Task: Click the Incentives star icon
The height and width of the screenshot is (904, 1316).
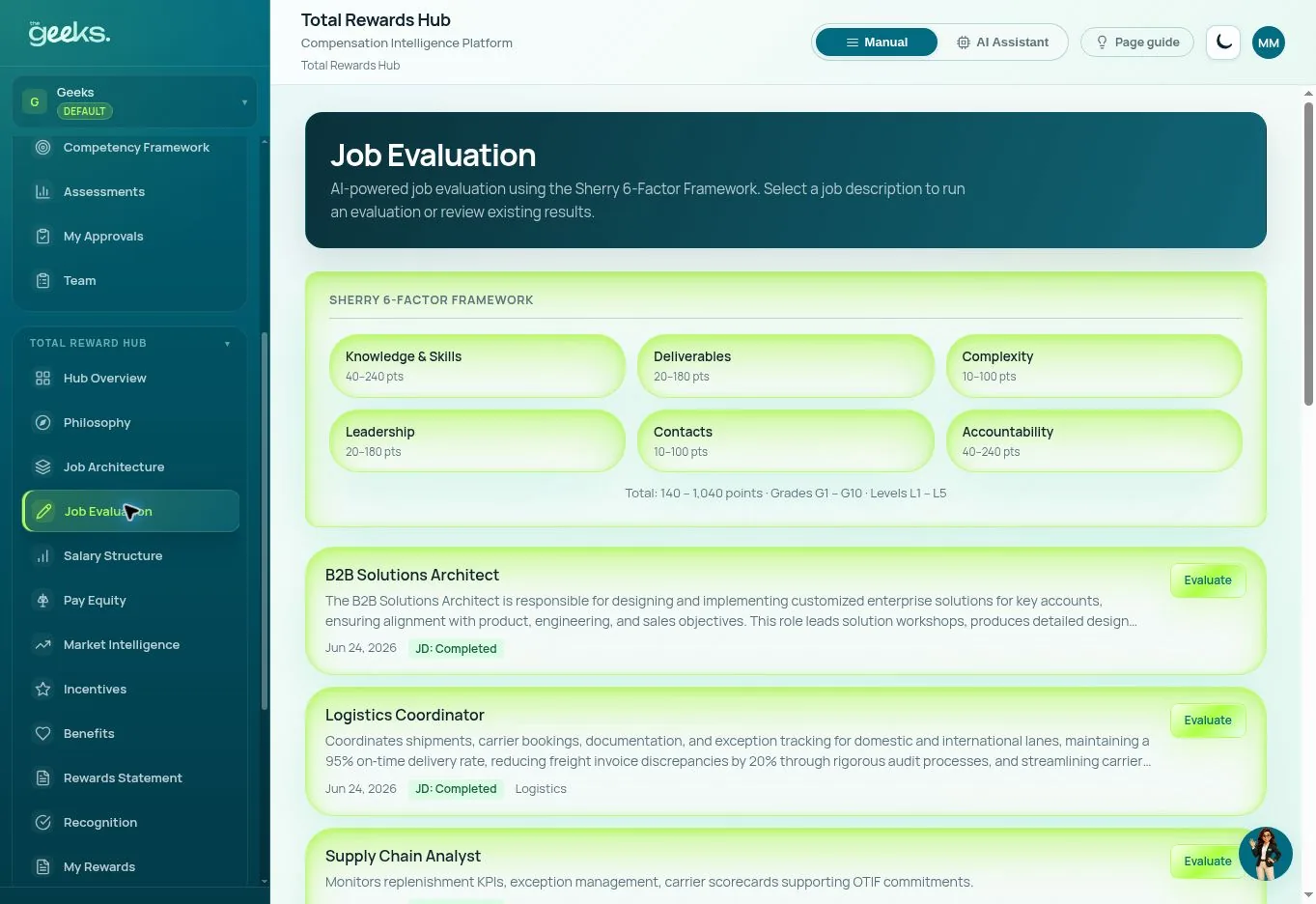Action: [x=42, y=690]
